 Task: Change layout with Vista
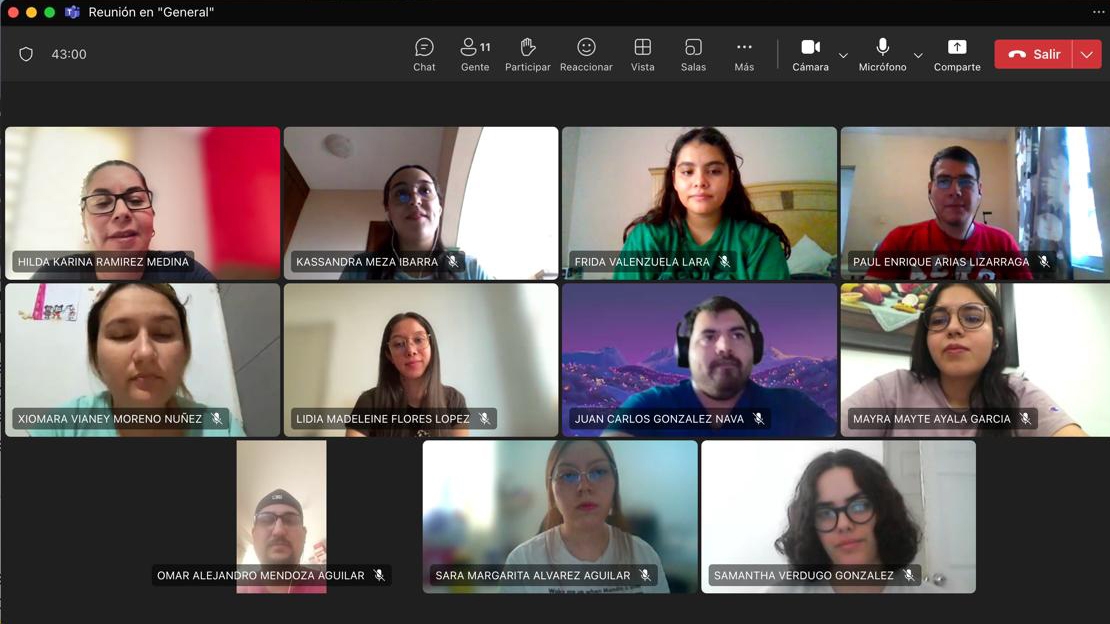click(643, 55)
